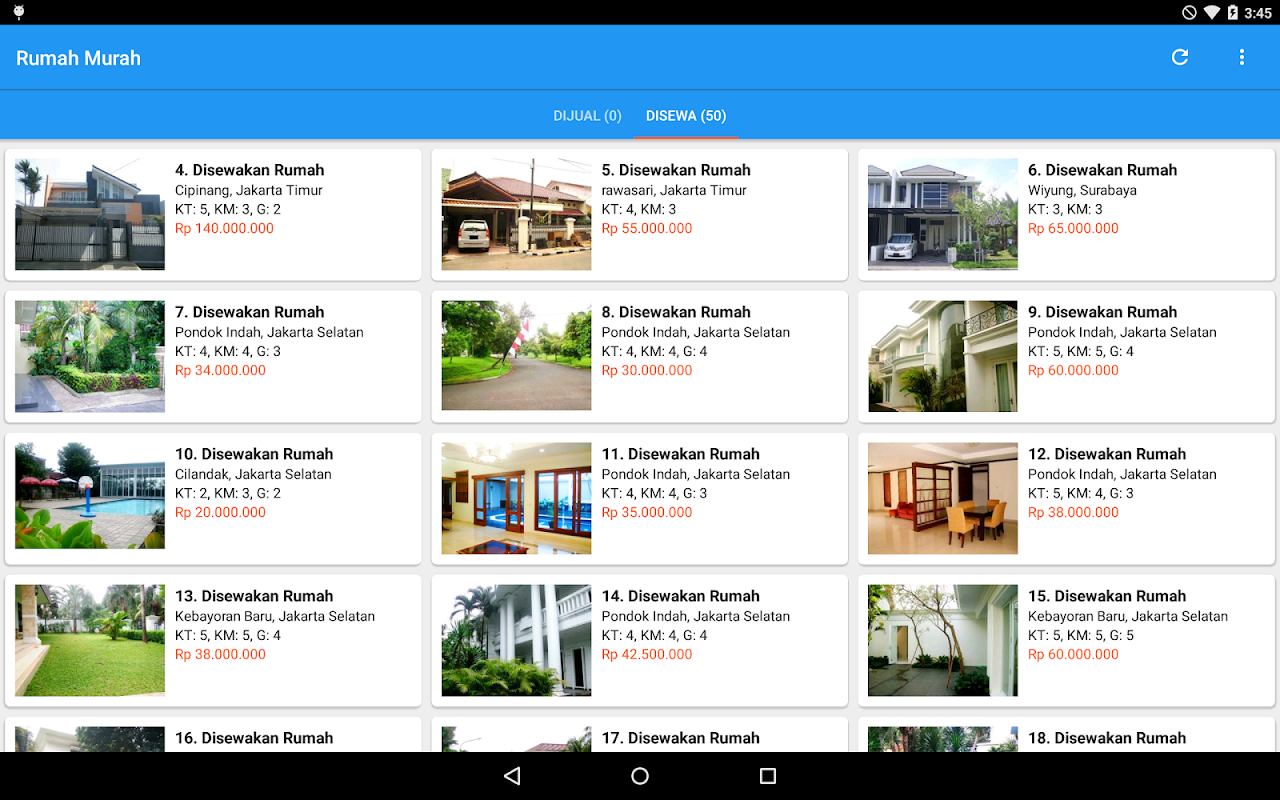Viewport: 1280px width, 800px height.
Task: Choose the title '15. Disewakan Rumah'
Action: (x=1107, y=596)
